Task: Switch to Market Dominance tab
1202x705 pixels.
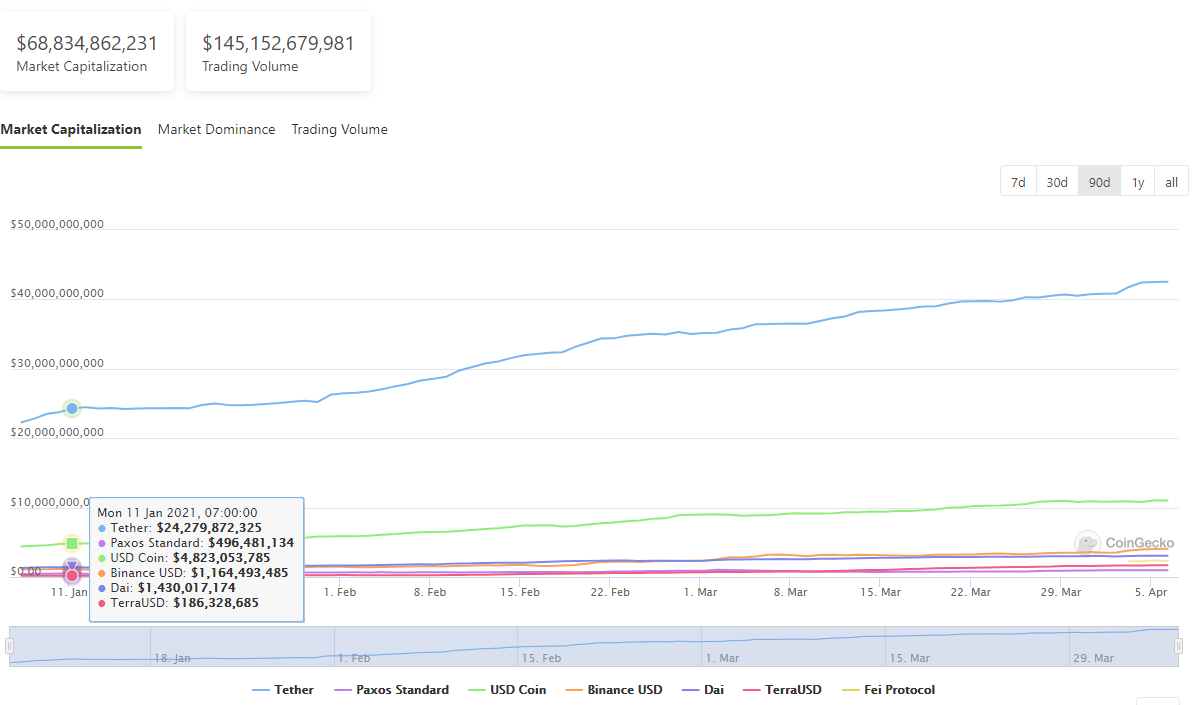Action: (x=216, y=129)
